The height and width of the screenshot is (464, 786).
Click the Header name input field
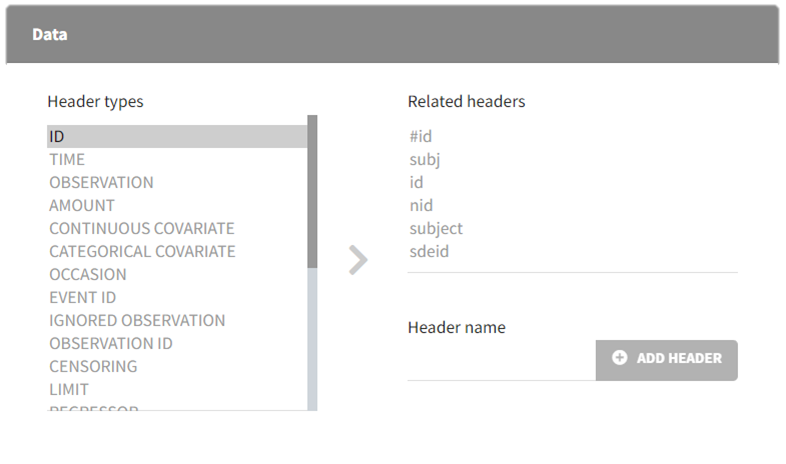click(x=500, y=362)
